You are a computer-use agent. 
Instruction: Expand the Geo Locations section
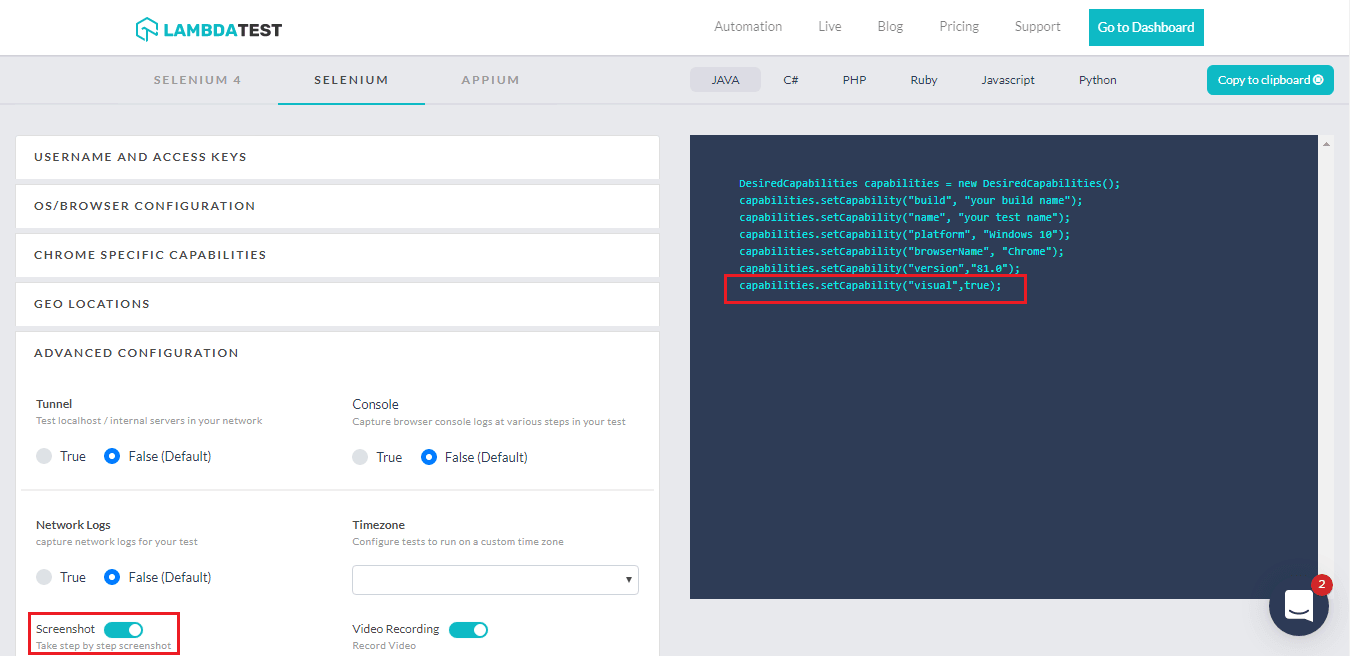[x=337, y=304]
